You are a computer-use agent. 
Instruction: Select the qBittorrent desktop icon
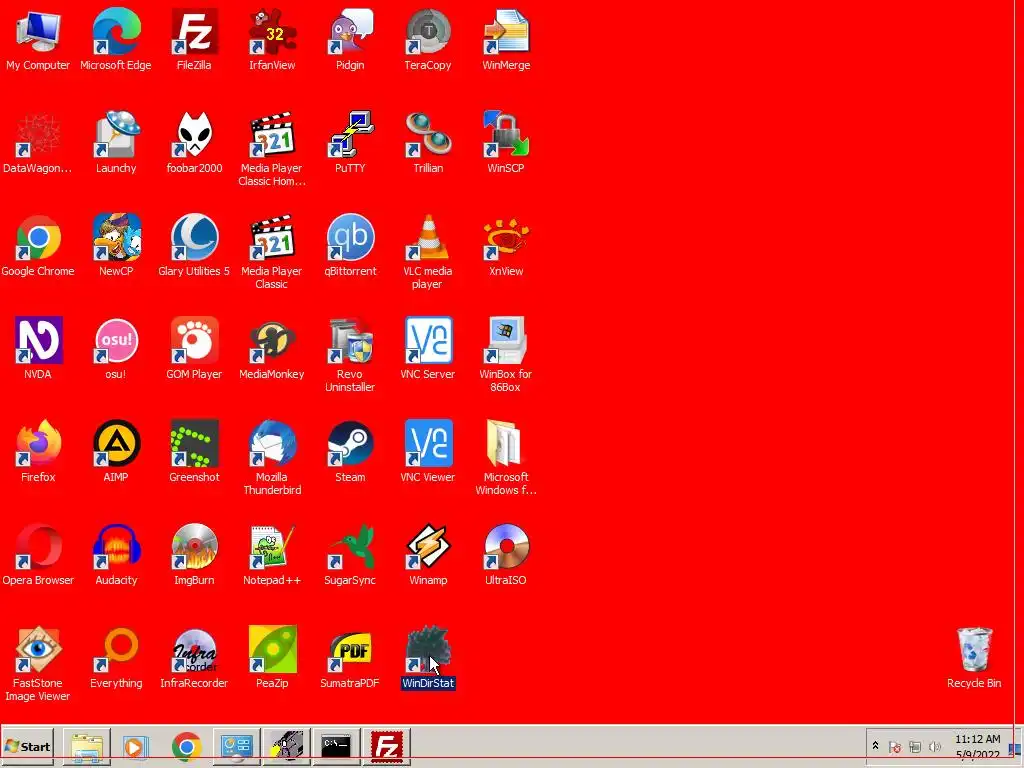pyautogui.click(x=351, y=238)
